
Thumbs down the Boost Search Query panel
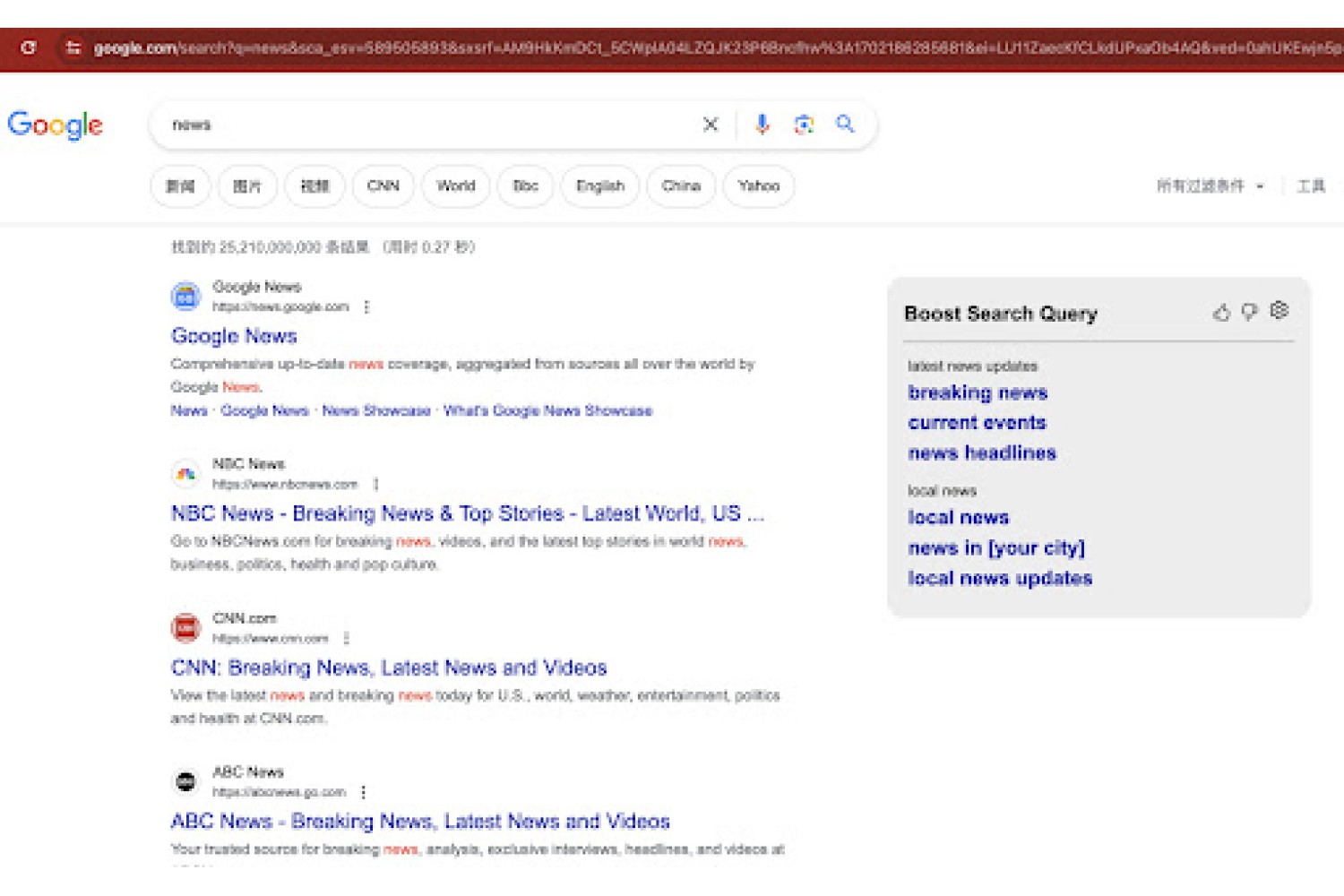(1250, 312)
